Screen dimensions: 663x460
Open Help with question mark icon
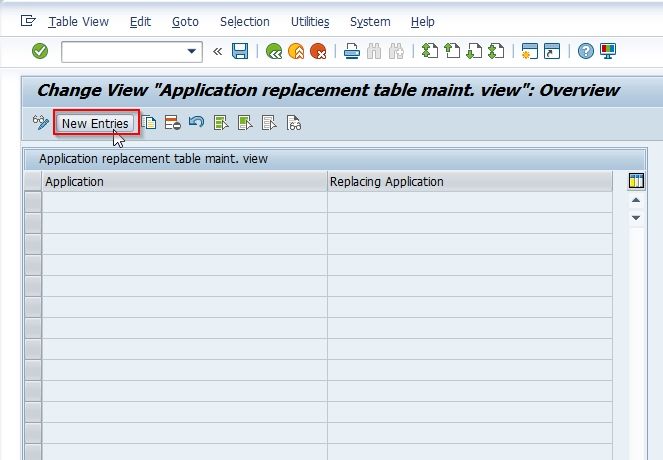586,51
